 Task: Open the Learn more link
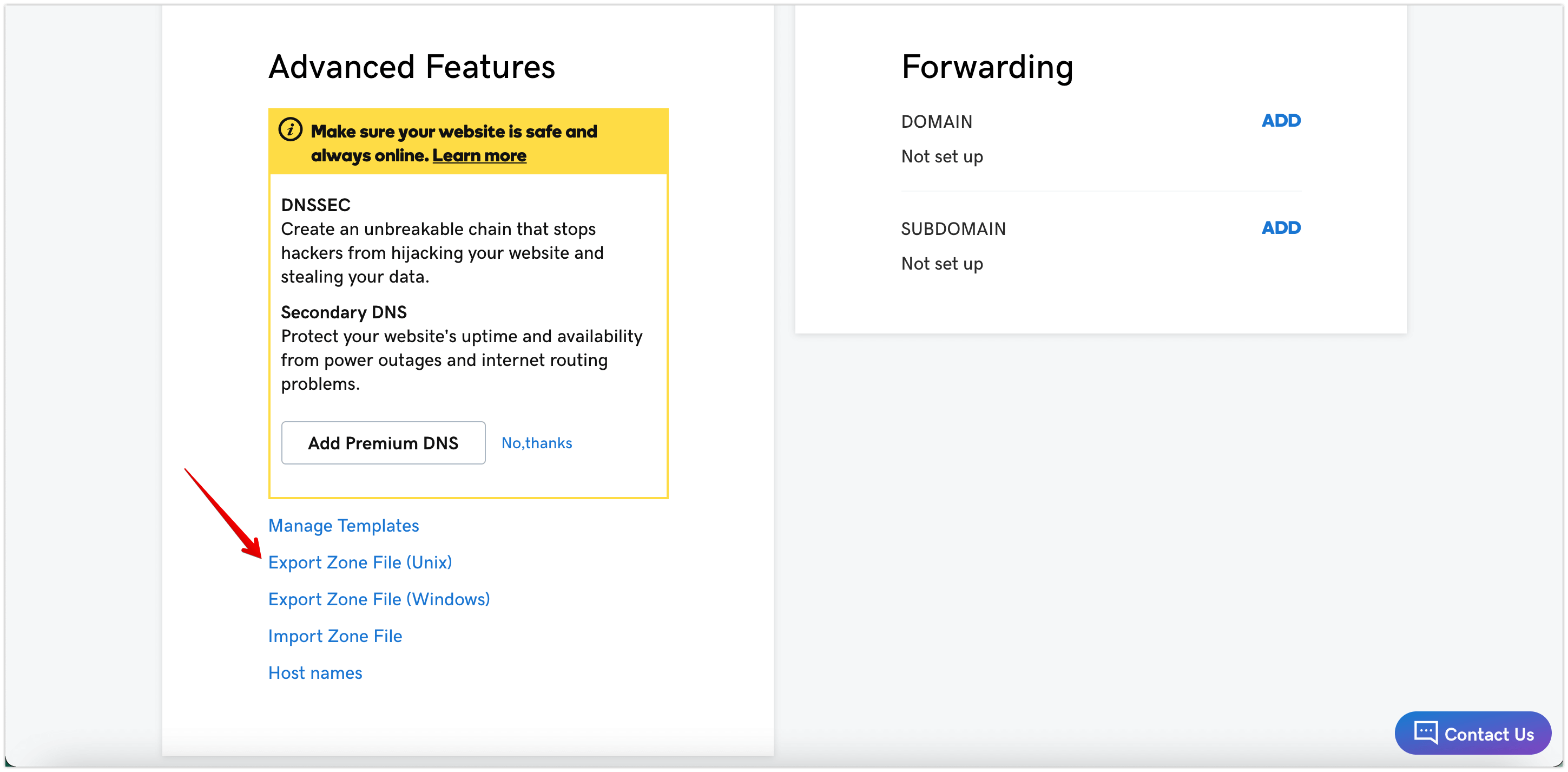pos(479,155)
